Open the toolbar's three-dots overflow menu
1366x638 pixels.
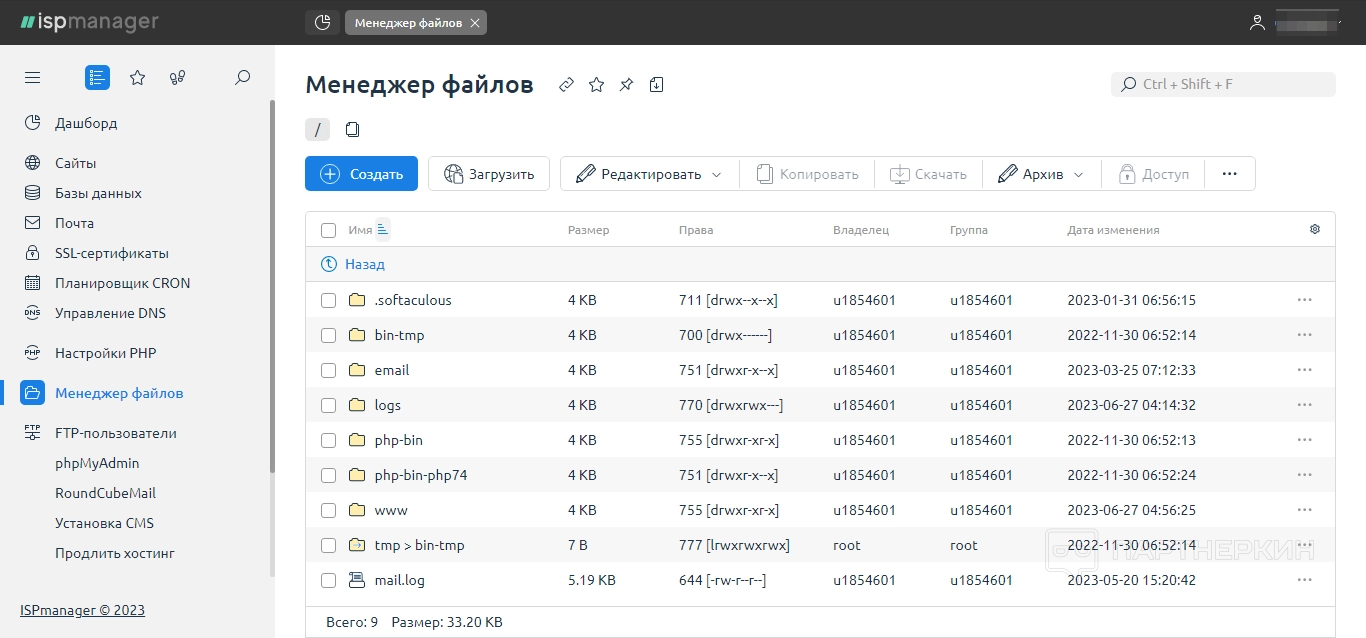coord(1230,174)
